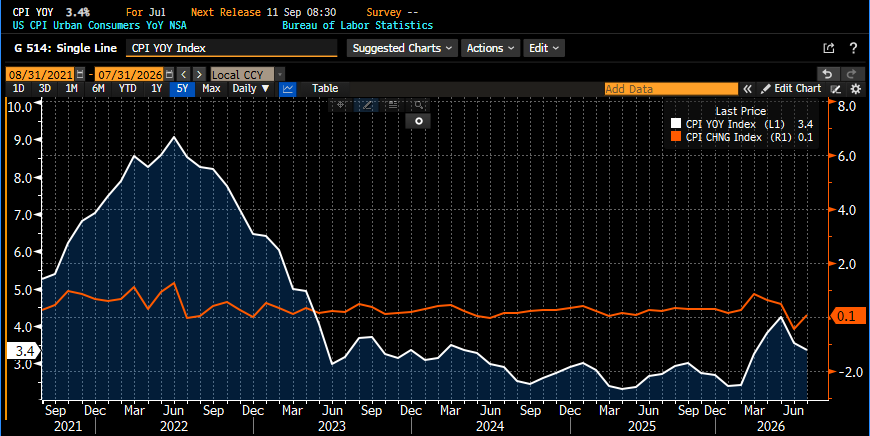Click the Bureau of Labor Statistics source text
Viewport: 870px width, 436px height.
(358, 25)
